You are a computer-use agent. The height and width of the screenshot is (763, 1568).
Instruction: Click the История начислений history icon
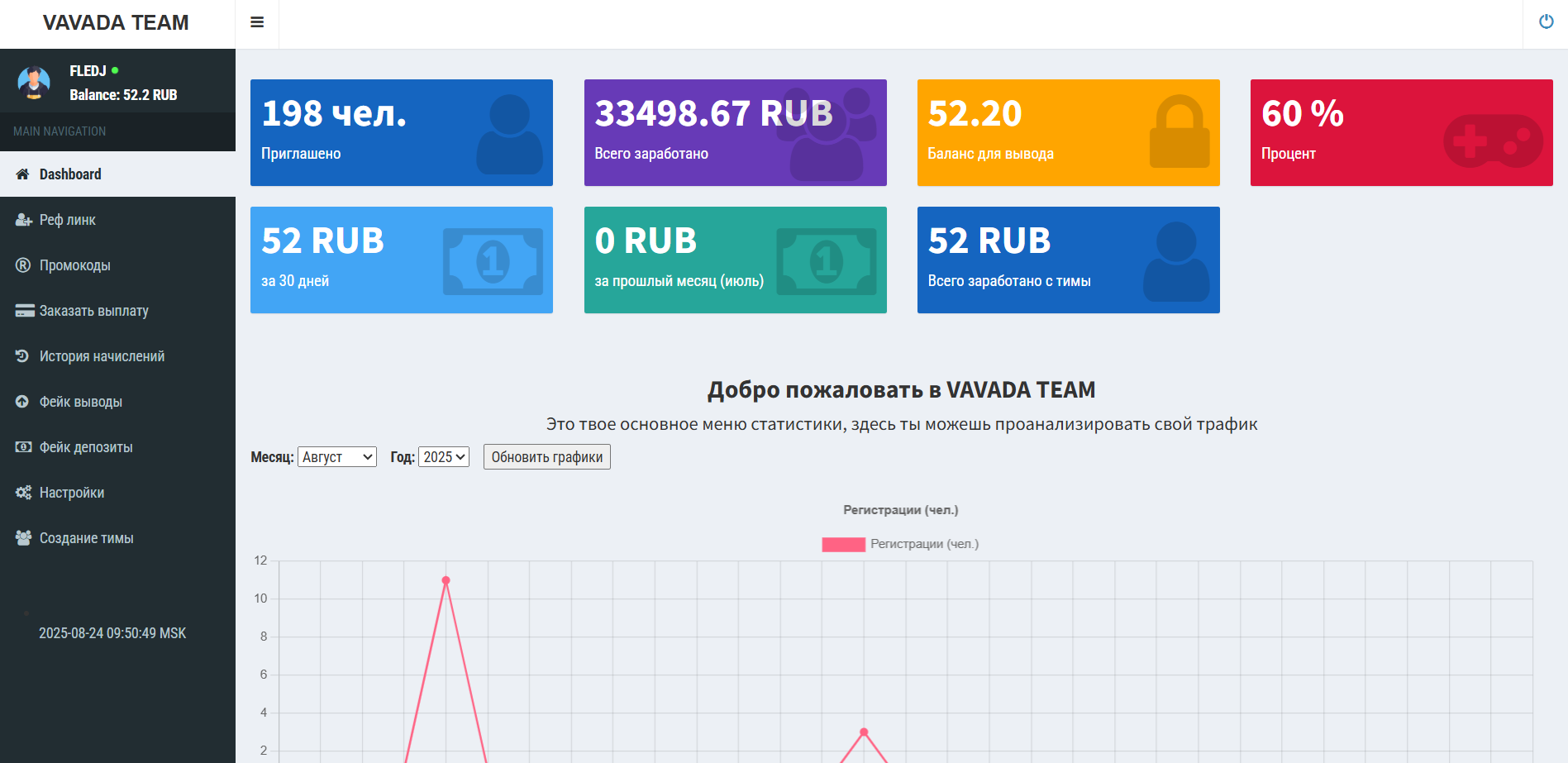coord(22,356)
